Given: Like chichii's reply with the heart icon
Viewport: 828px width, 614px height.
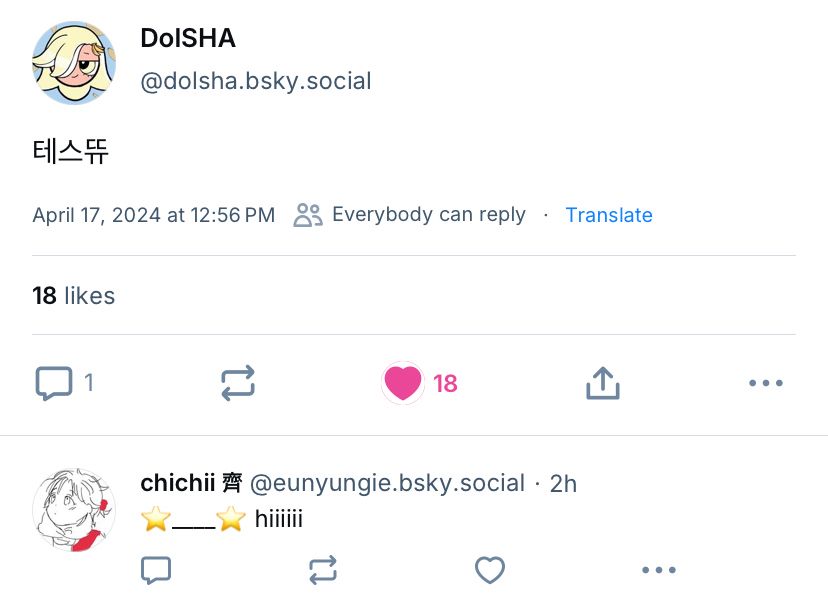Looking at the screenshot, I should (x=489, y=570).
